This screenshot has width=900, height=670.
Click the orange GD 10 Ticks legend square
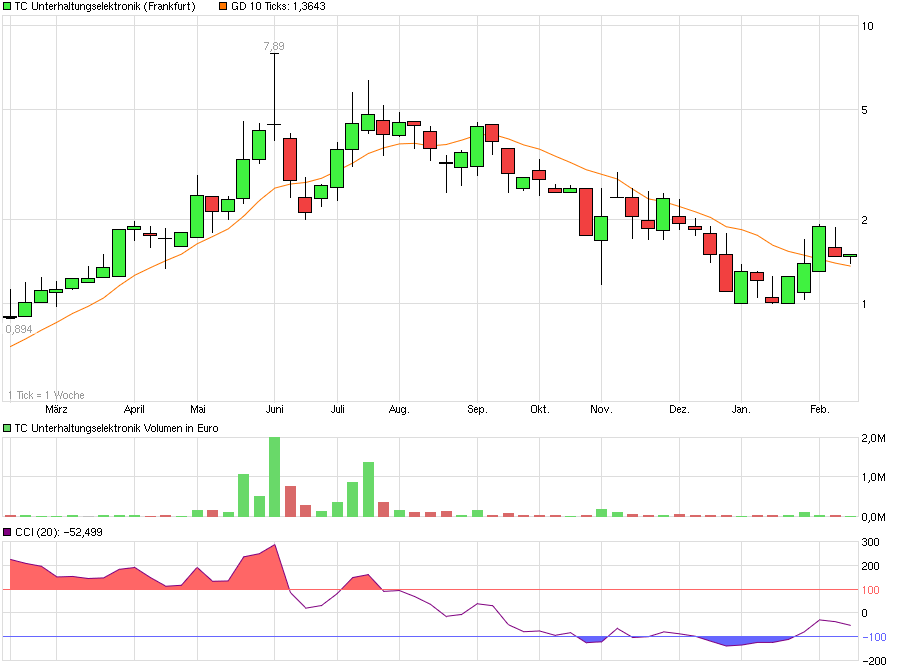[223, 7]
